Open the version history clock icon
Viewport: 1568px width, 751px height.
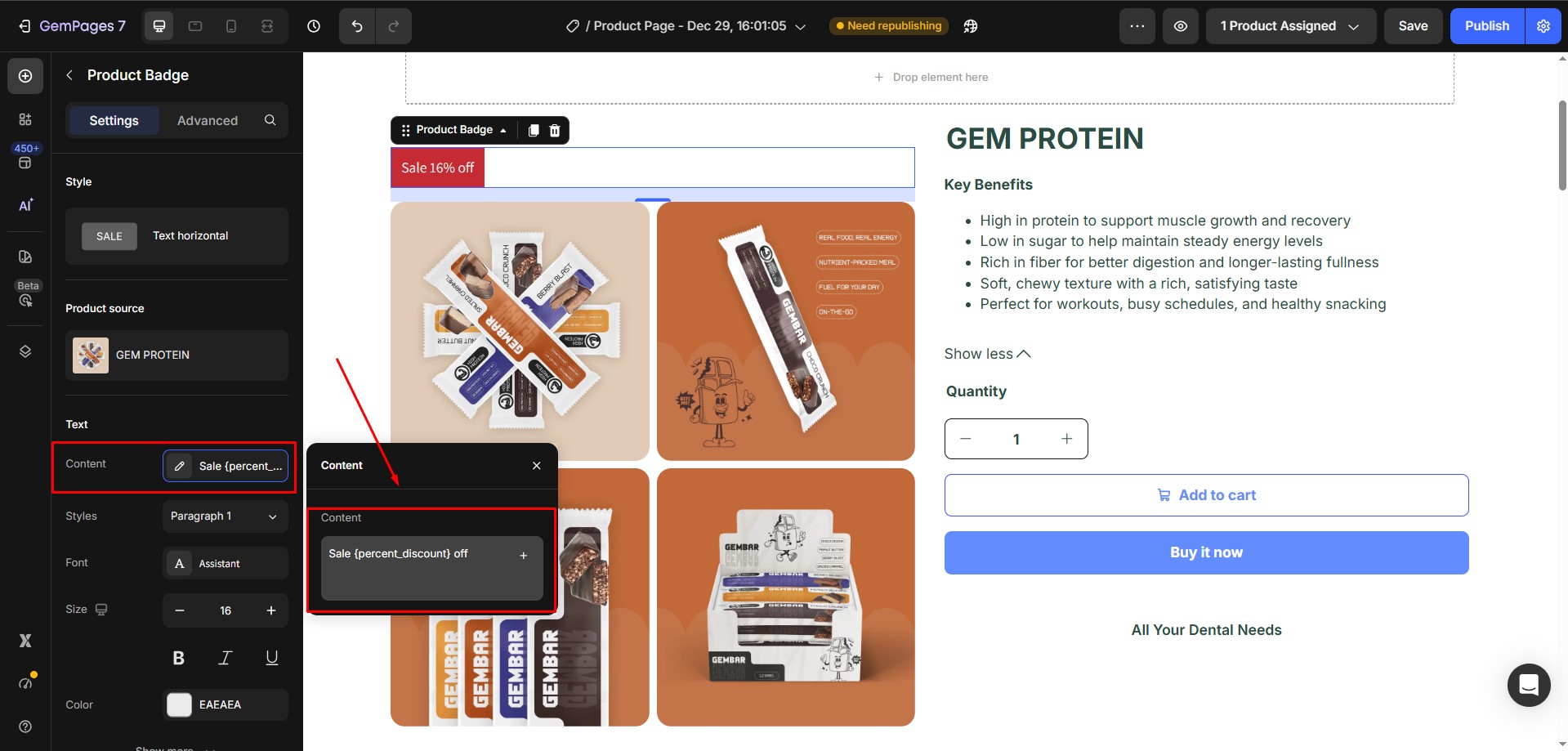coord(314,26)
